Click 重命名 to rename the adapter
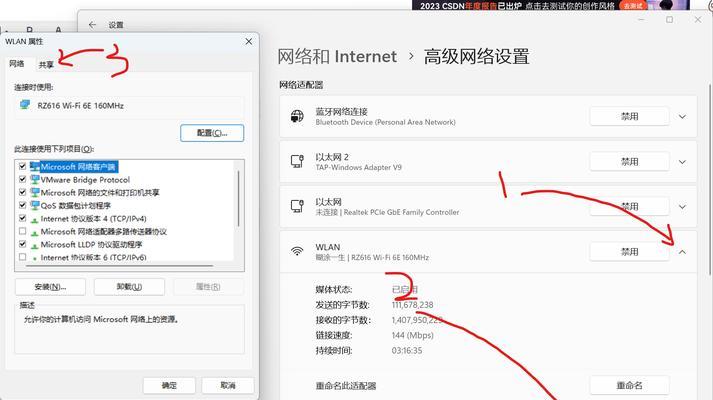Screen dimensions: 713x400 [629, 385]
